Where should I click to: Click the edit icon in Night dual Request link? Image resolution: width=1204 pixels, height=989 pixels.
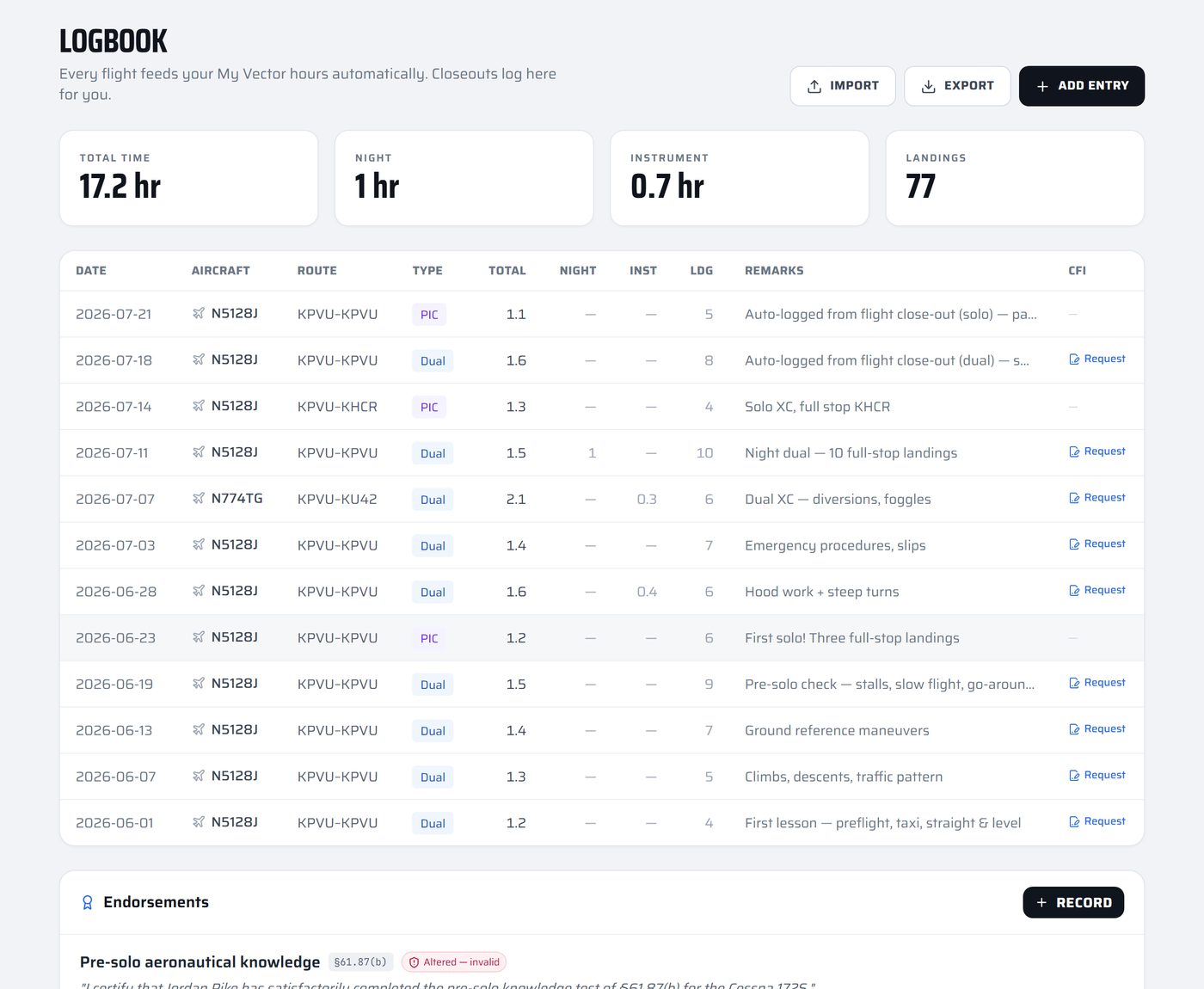pos(1074,451)
